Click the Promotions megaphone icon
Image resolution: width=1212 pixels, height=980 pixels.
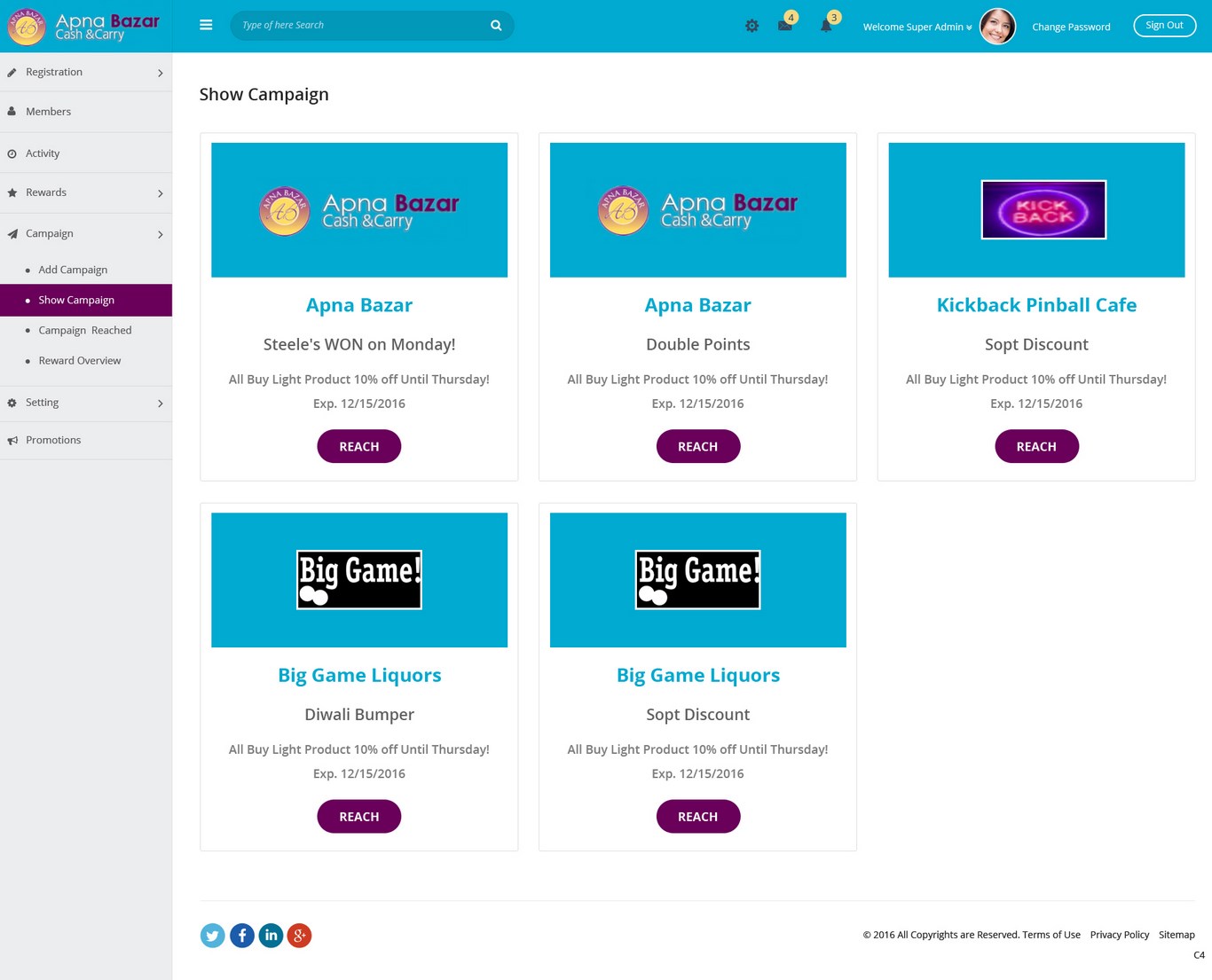[12, 441]
